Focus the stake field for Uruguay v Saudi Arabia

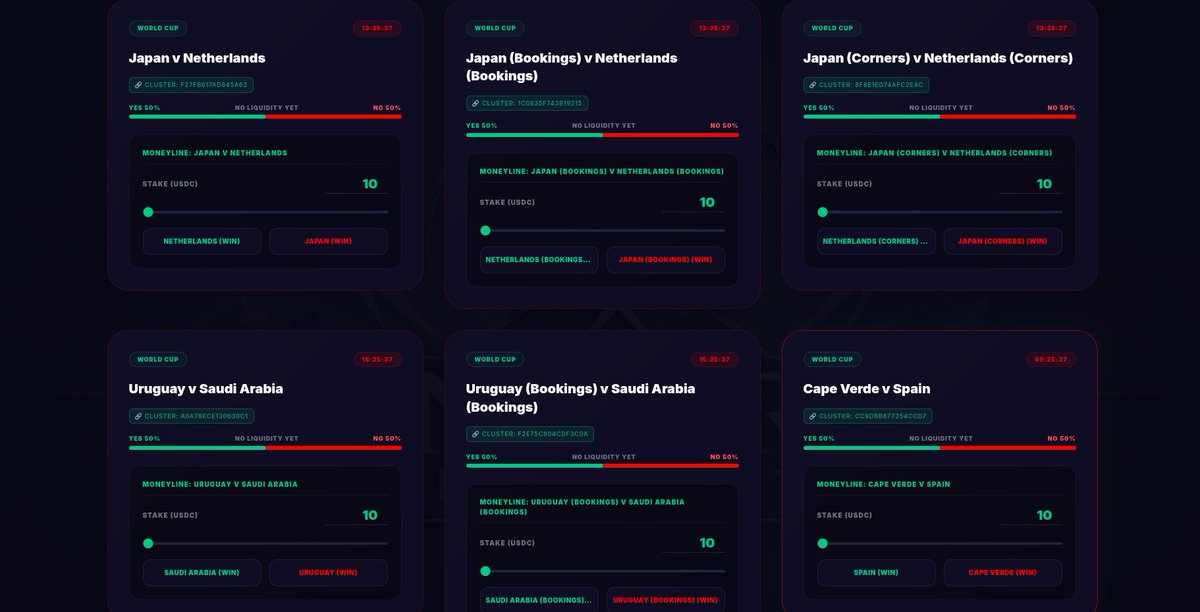pyautogui.click(x=356, y=515)
